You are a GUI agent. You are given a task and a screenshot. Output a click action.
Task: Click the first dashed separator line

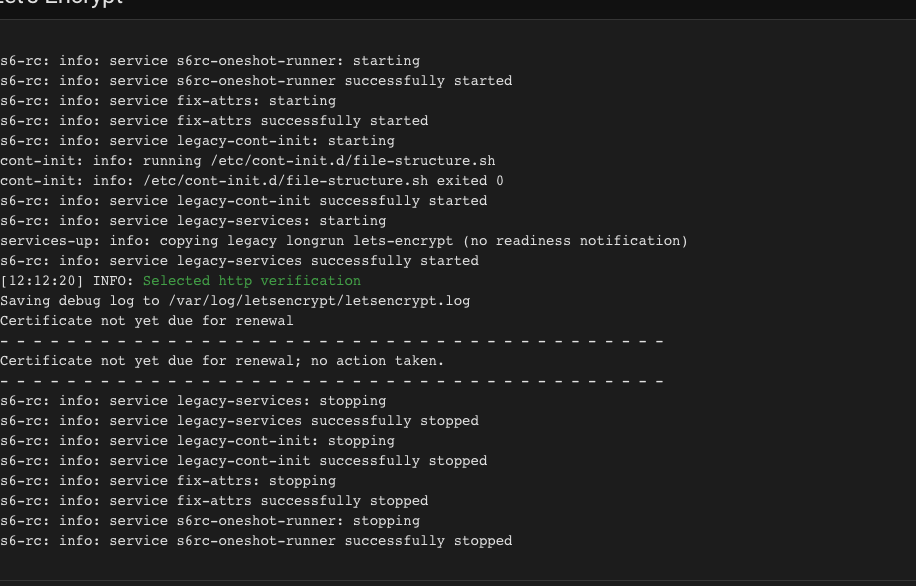click(332, 341)
